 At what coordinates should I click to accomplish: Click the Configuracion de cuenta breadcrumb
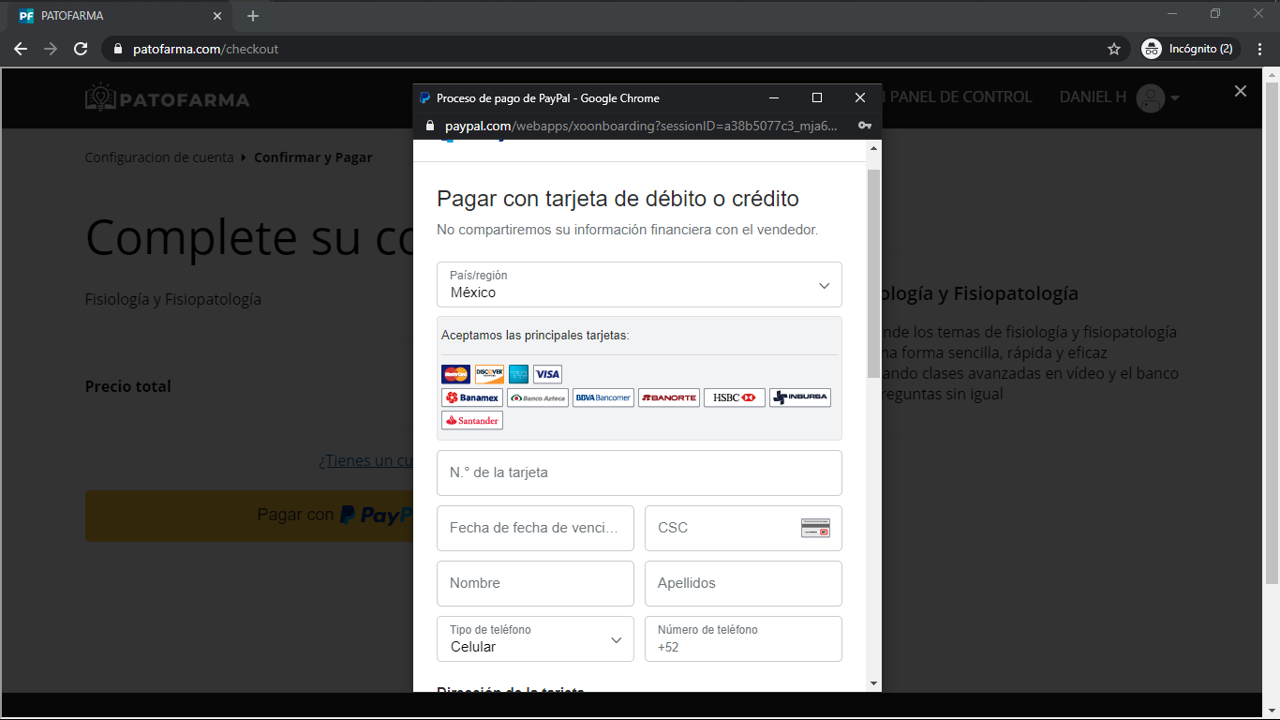coord(159,157)
